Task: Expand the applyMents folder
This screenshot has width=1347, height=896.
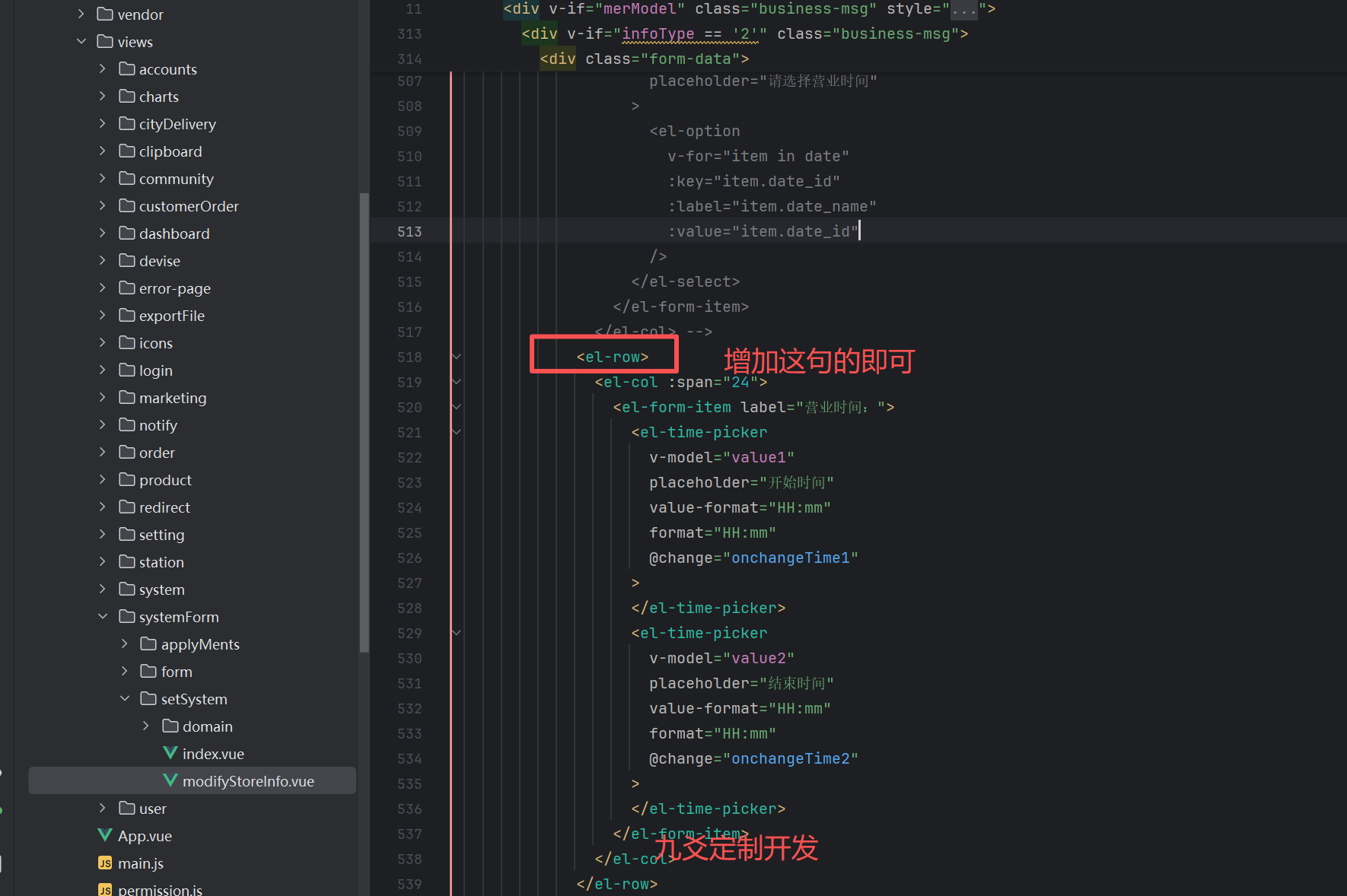Action: [x=125, y=643]
